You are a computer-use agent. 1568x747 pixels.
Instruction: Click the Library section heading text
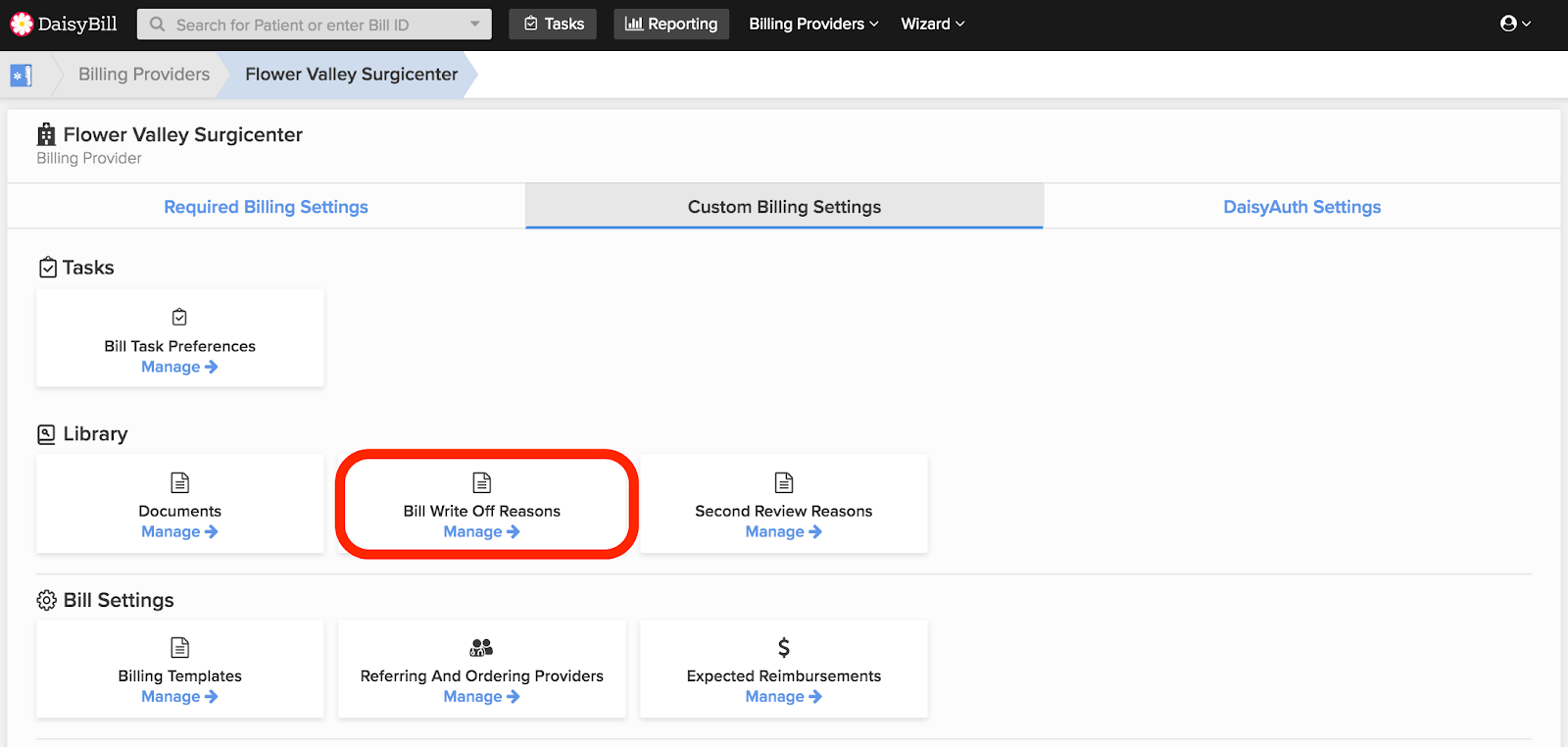pyautogui.click(x=96, y=434)
